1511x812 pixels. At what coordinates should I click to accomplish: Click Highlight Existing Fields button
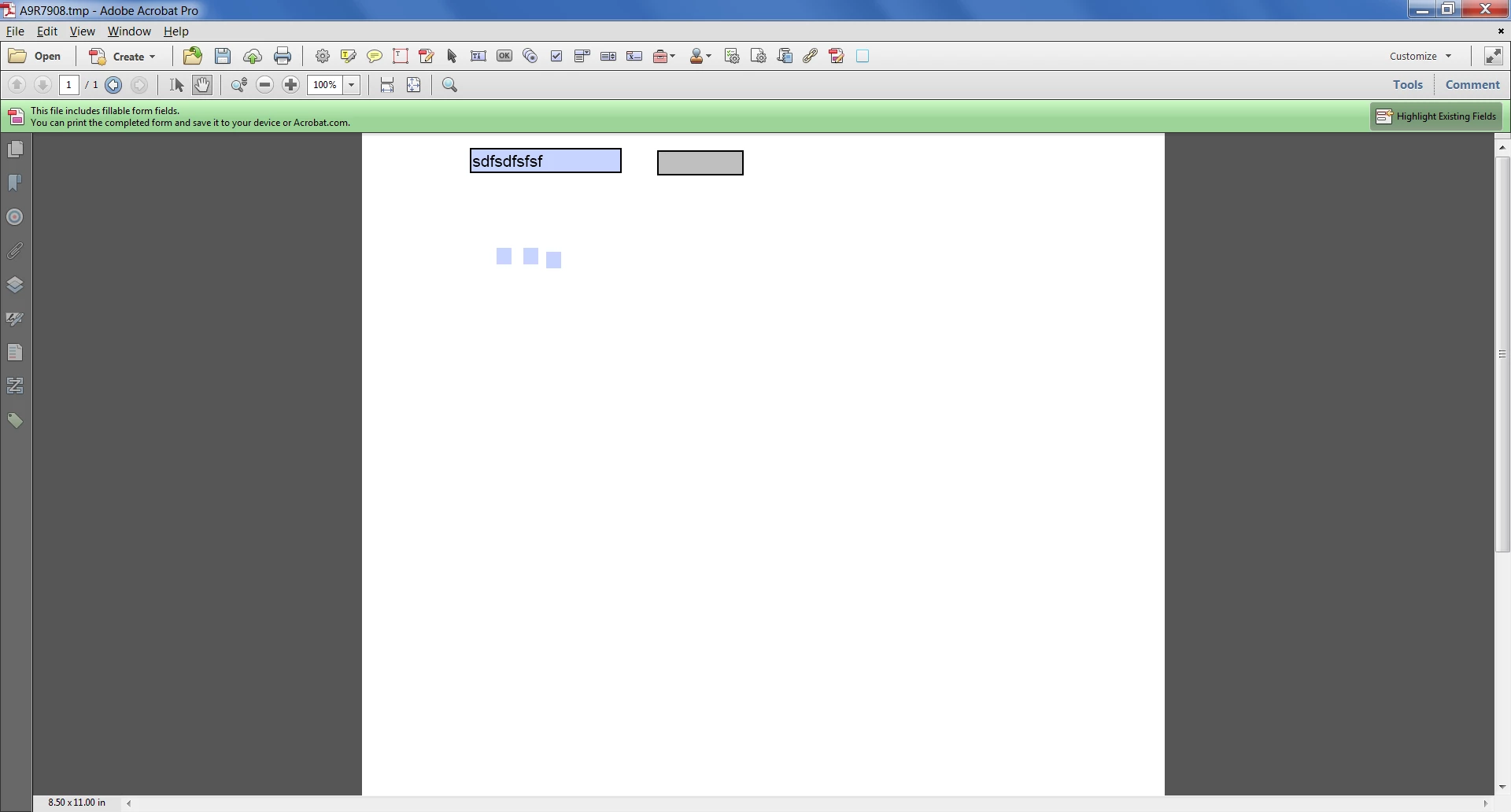(1437, 116)
